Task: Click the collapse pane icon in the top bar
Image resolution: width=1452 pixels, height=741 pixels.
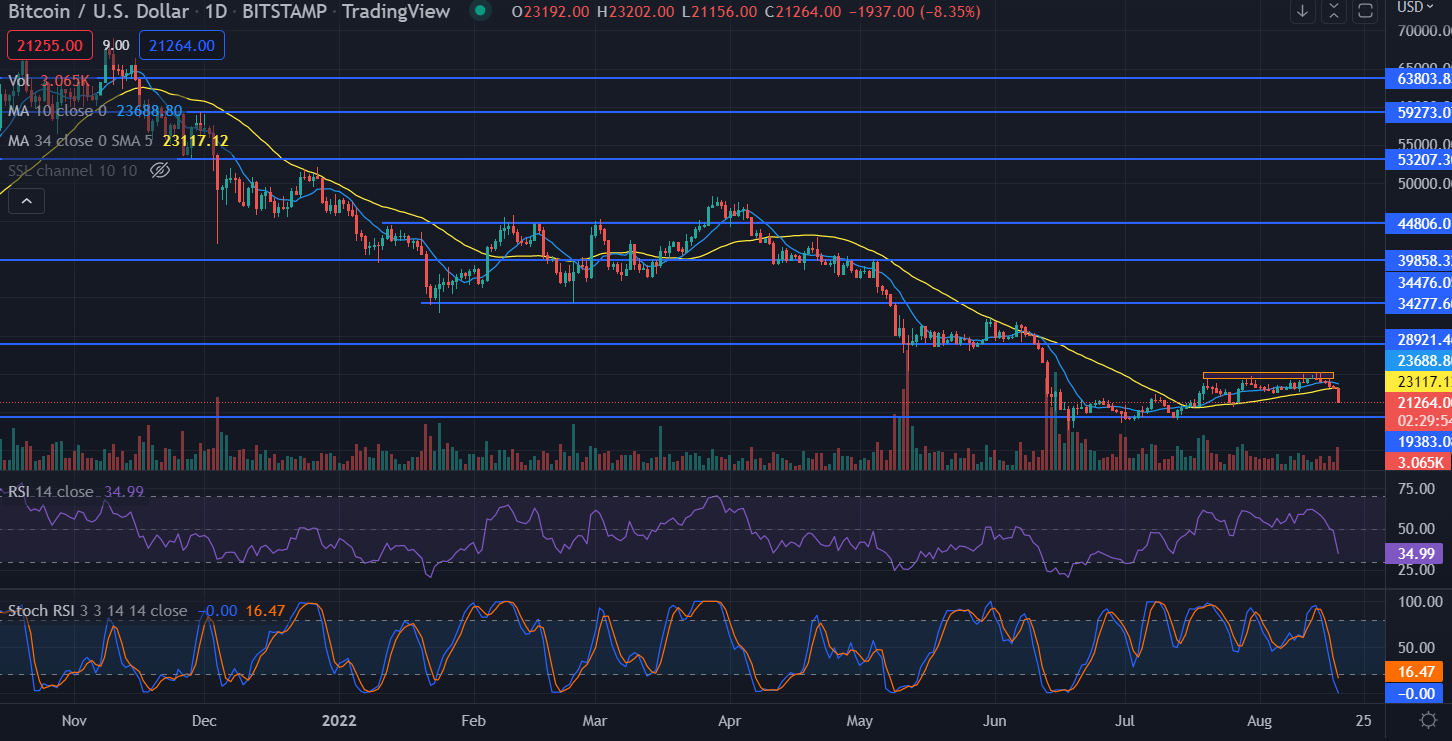Action: point(1334,12)
